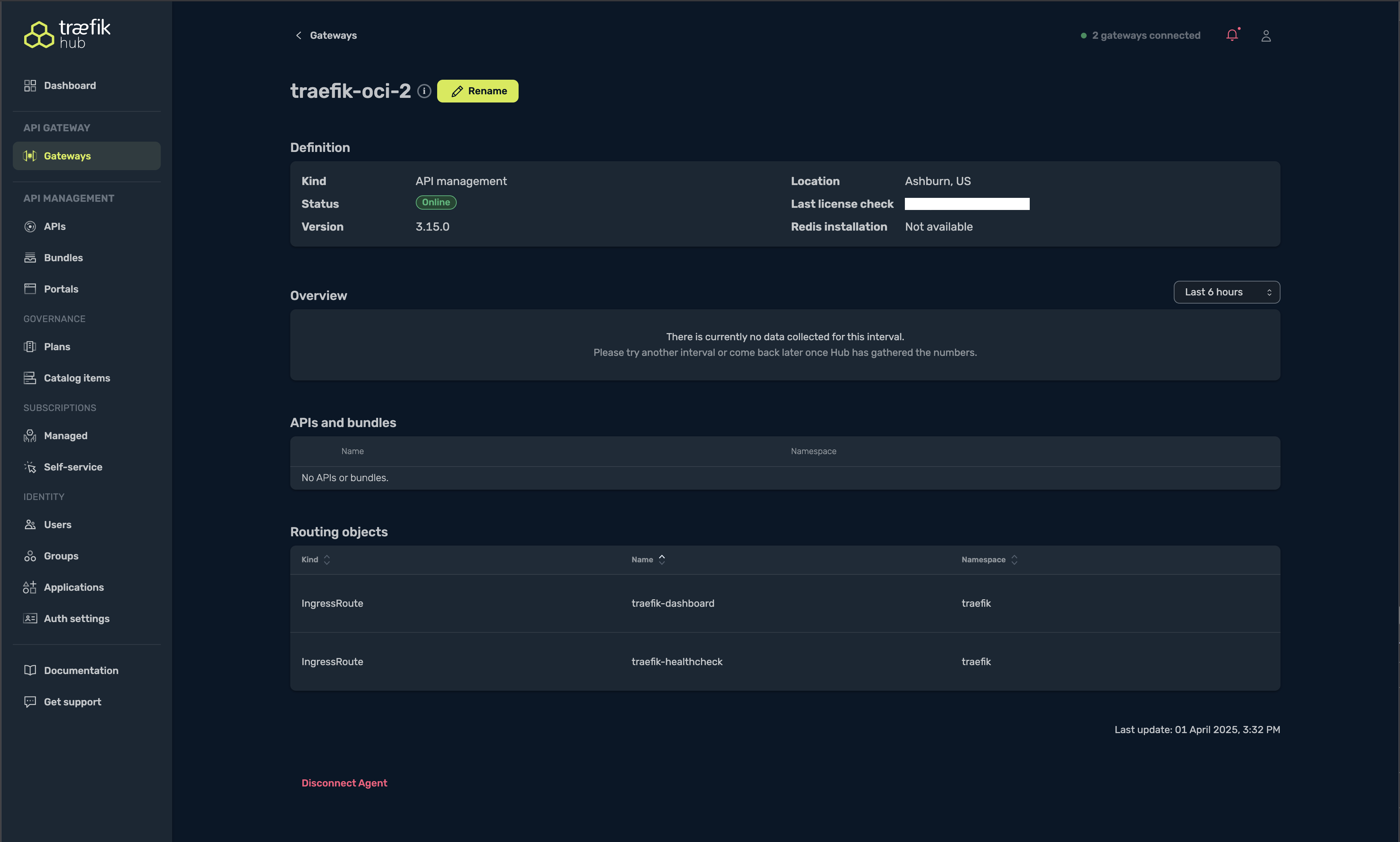The height and width of the screenshot is (842, 1400).
Task: Open the Last 6 hours interval dropdown
Action: [x=1226, y=292]
